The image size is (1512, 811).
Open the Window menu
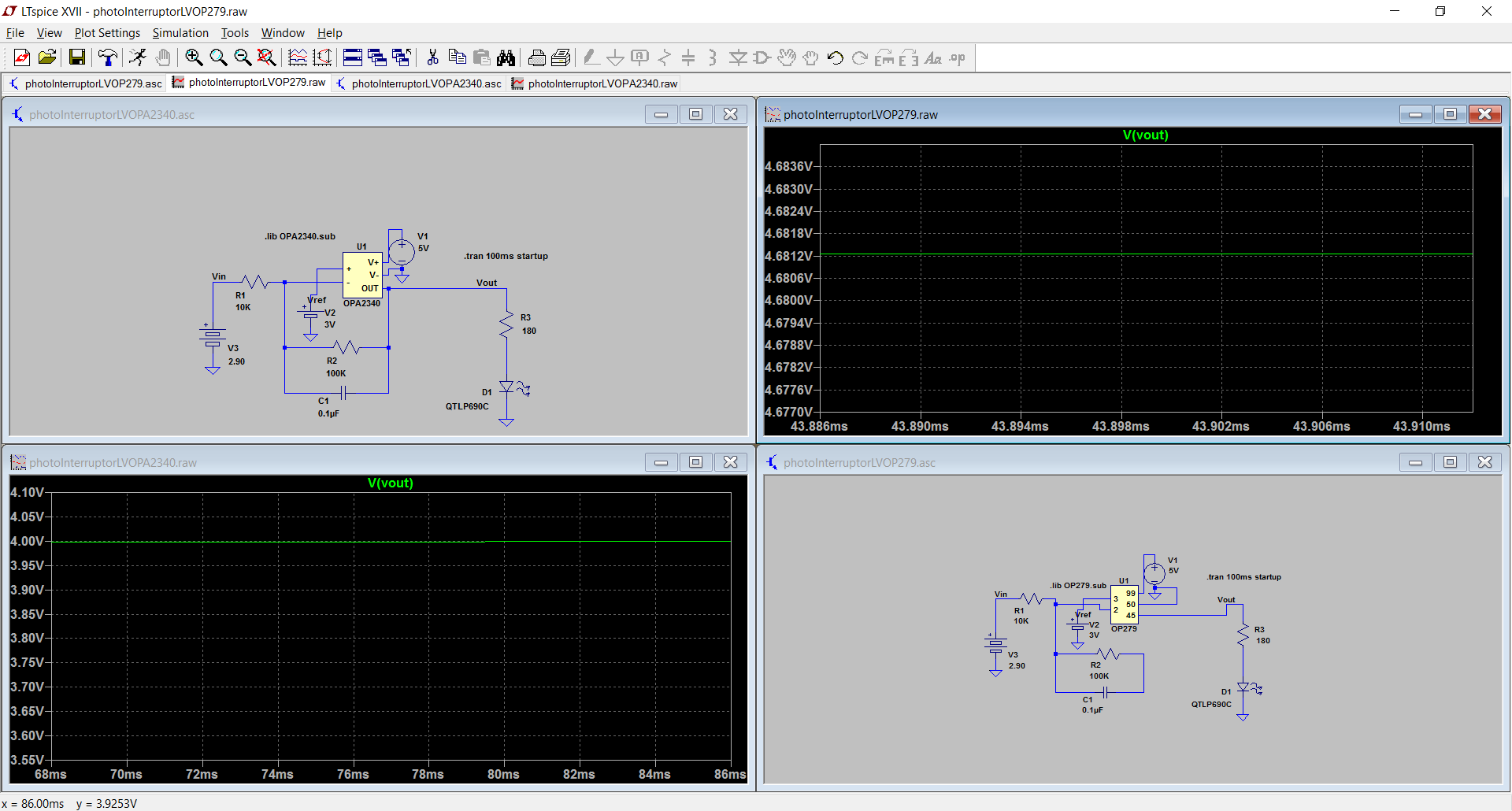(x=283, y=33)
